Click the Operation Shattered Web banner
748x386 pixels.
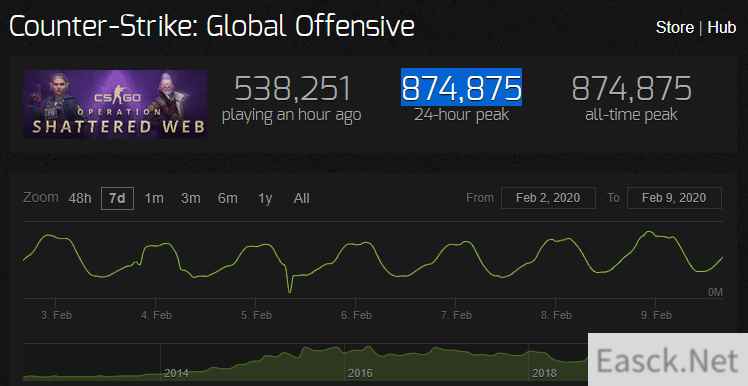pyautogui.click(x=115, y=104)
